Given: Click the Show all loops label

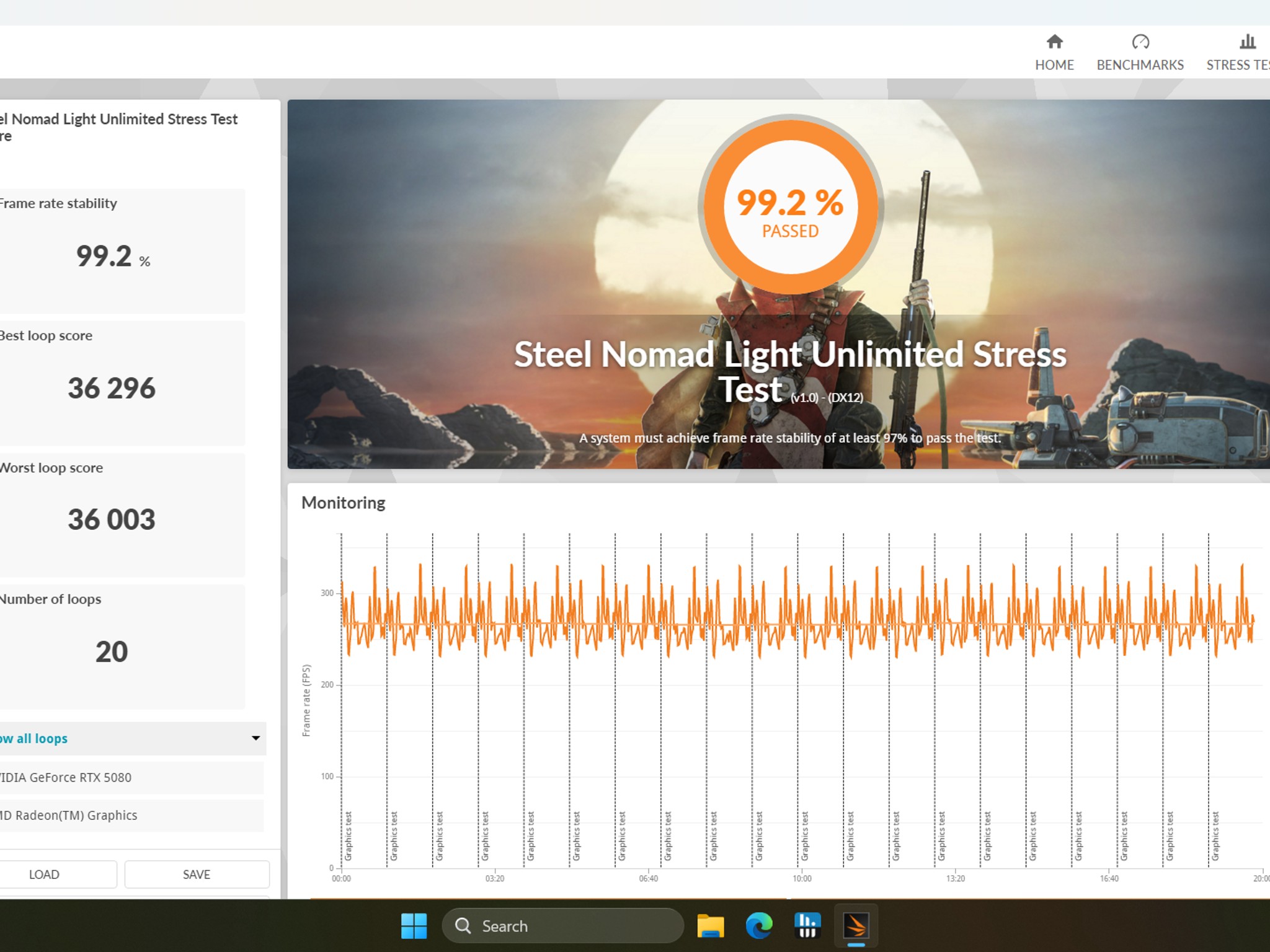Looking at the screenshot, I should point(34,738).
